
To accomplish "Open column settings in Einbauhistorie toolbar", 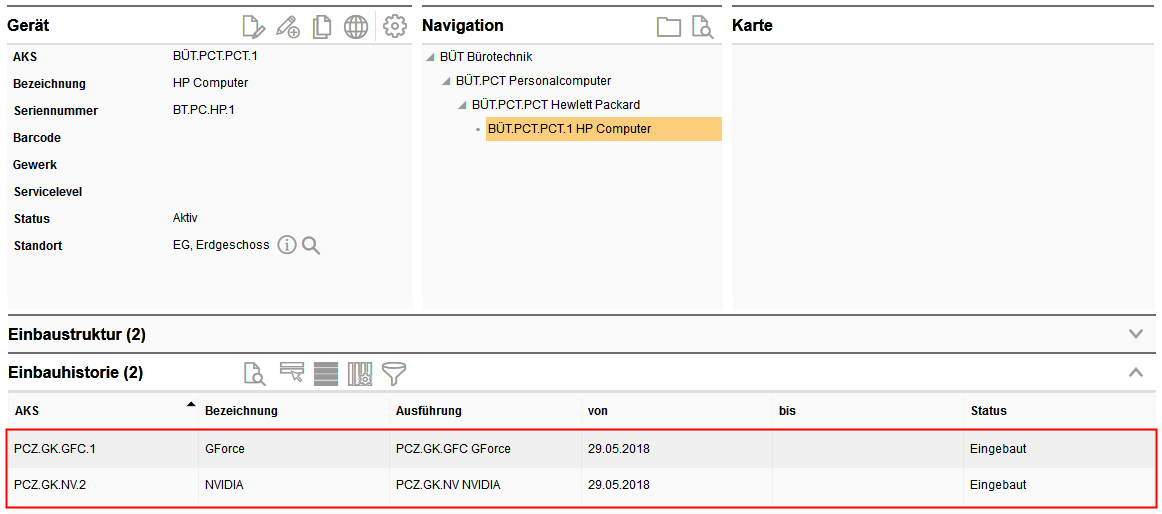I will point(360,374).
